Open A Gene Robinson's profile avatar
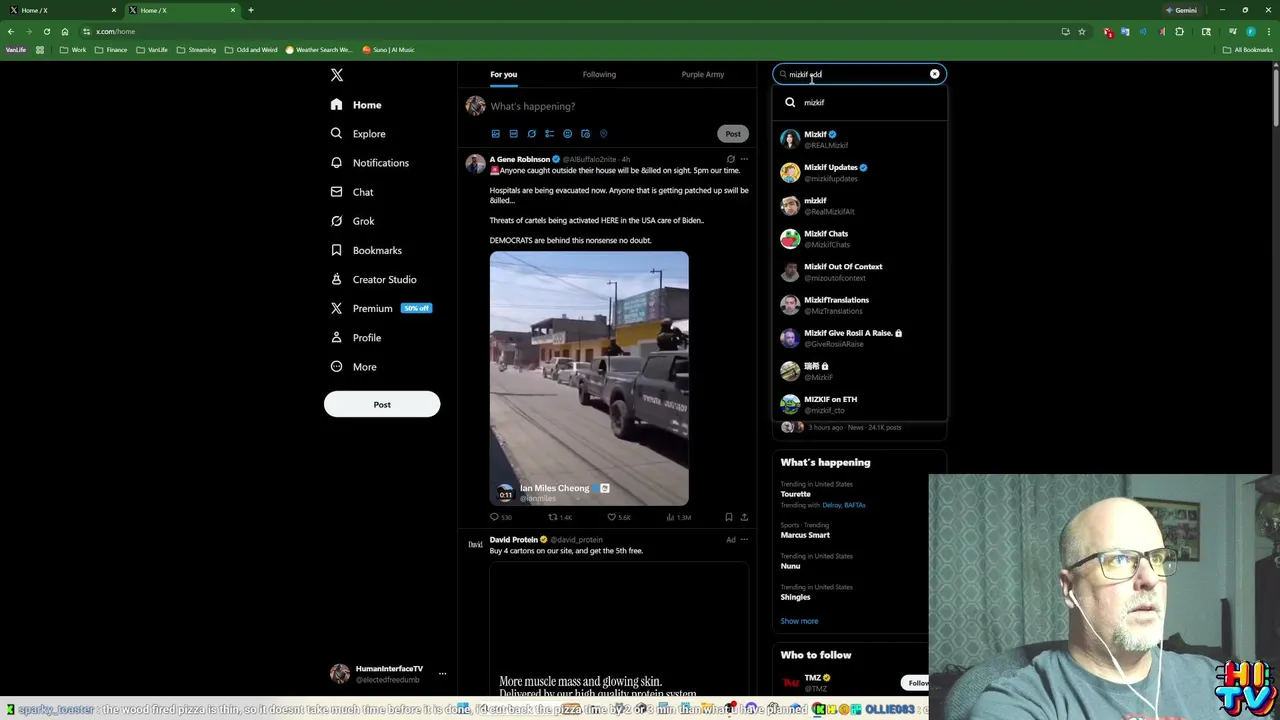 [475, 164]
